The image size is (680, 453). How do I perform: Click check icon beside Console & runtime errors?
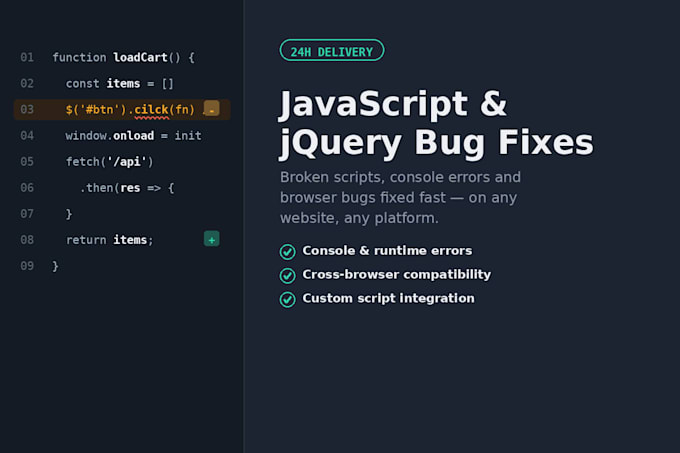(x=288, y=251)
